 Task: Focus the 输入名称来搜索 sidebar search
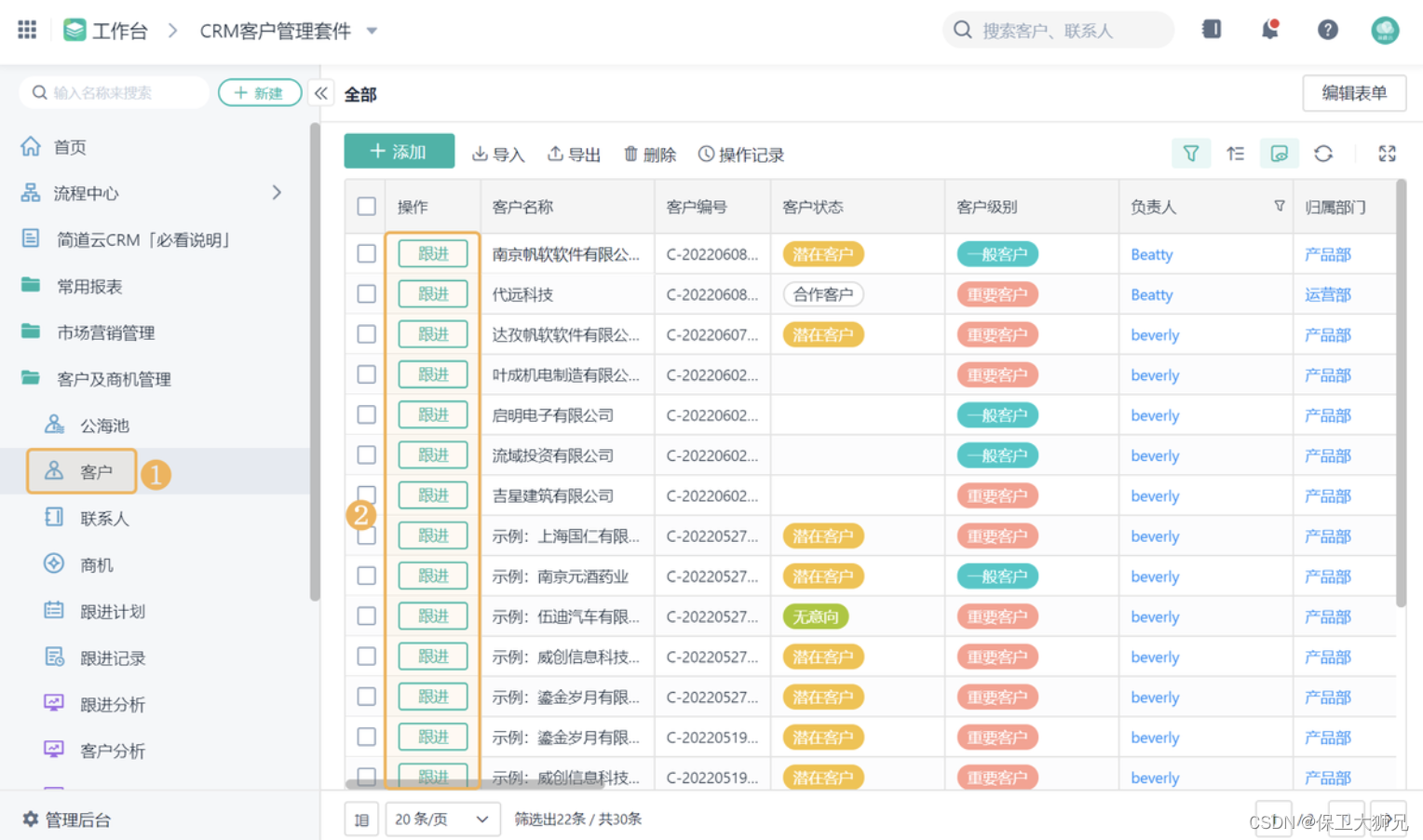[114, 92]
